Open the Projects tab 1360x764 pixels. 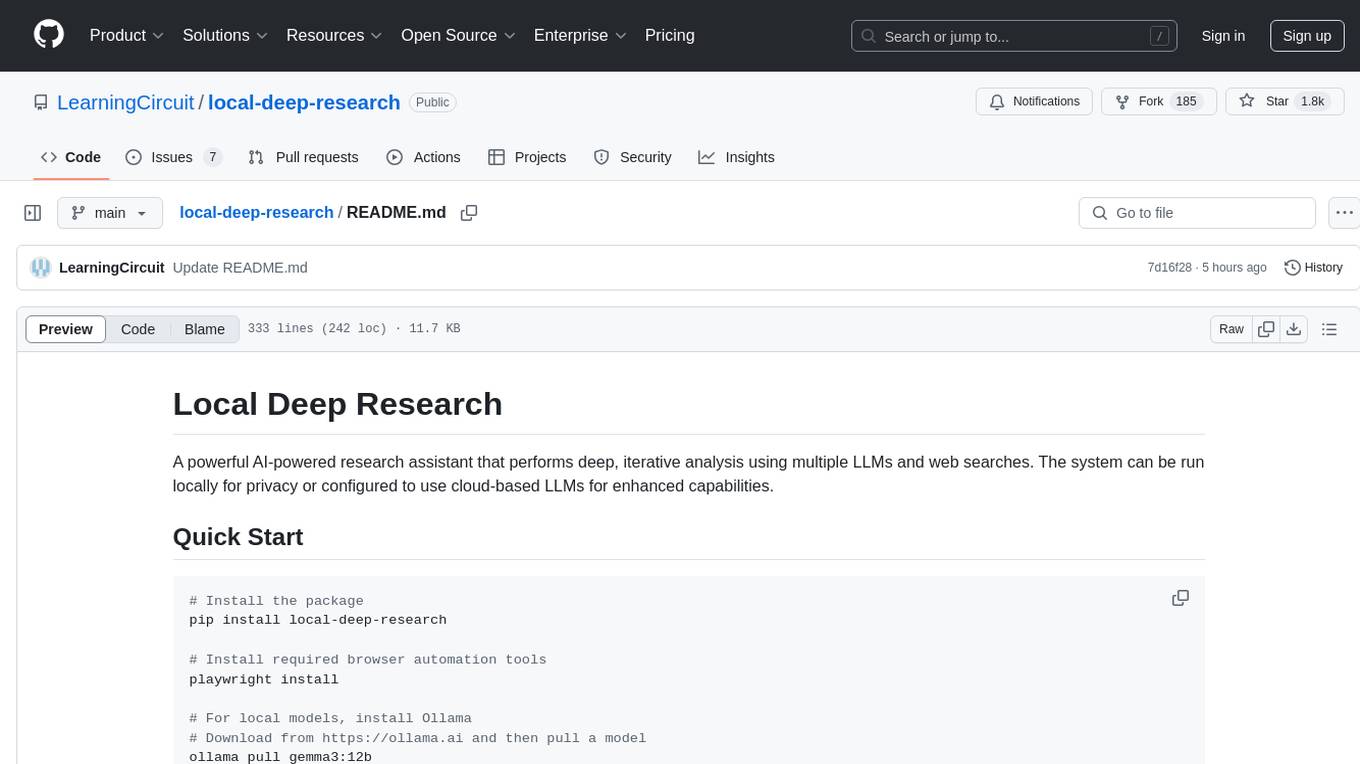(x=527, y=157)
